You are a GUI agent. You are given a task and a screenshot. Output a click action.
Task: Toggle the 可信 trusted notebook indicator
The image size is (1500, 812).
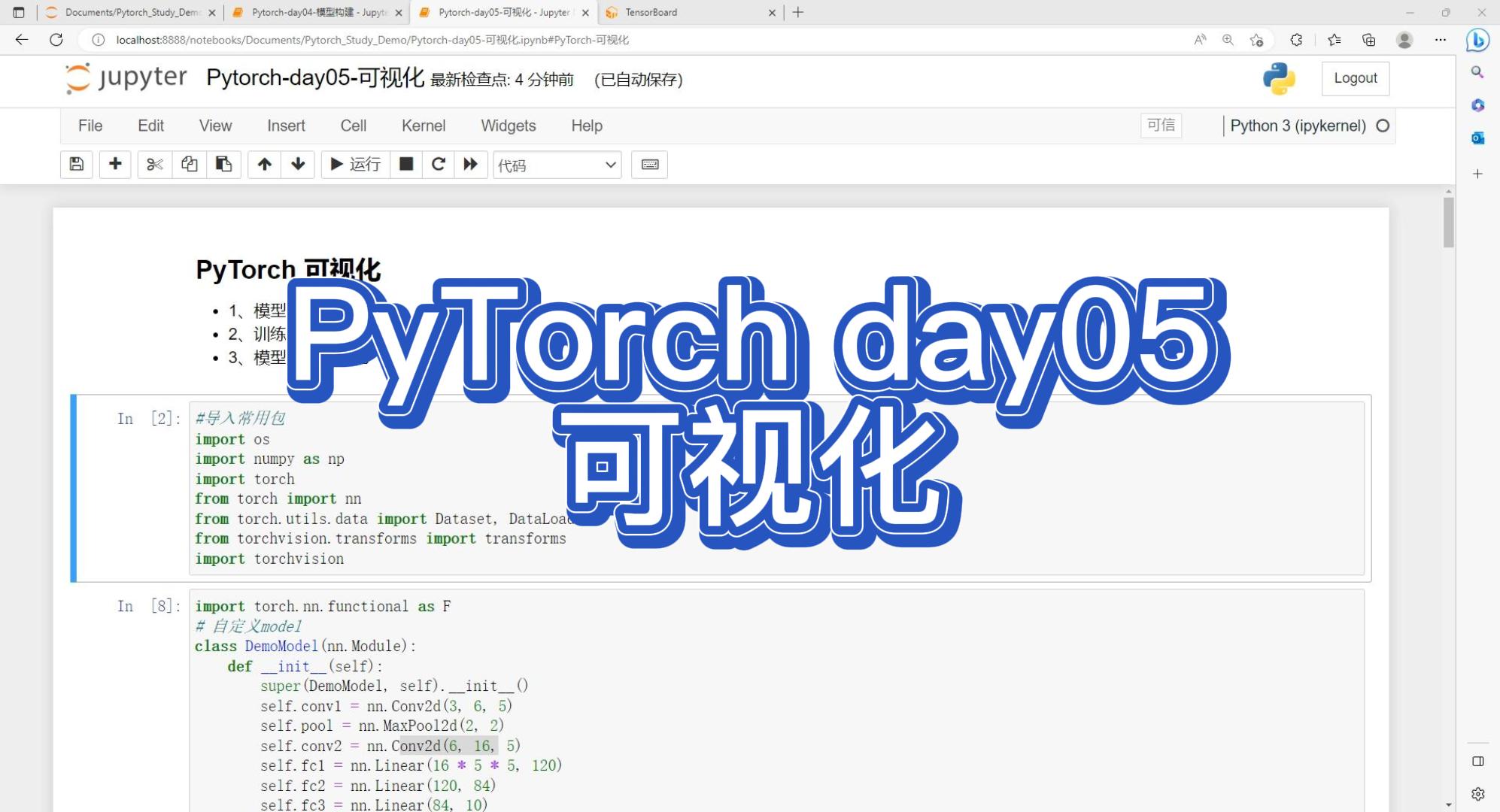coord(1161,126)
